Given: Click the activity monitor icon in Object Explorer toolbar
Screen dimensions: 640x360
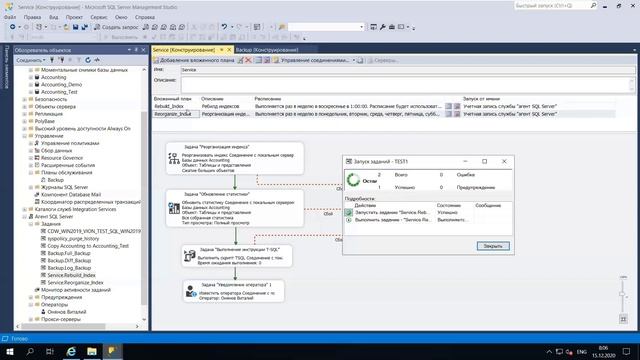Looking at the screenshot, I should (x=97, y=60).
